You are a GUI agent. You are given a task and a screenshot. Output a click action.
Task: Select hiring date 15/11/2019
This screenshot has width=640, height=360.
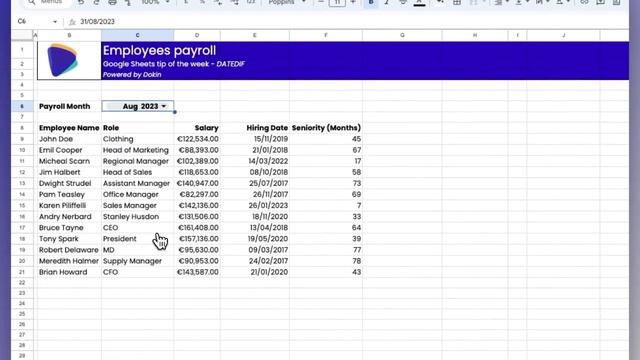(255, 139)
